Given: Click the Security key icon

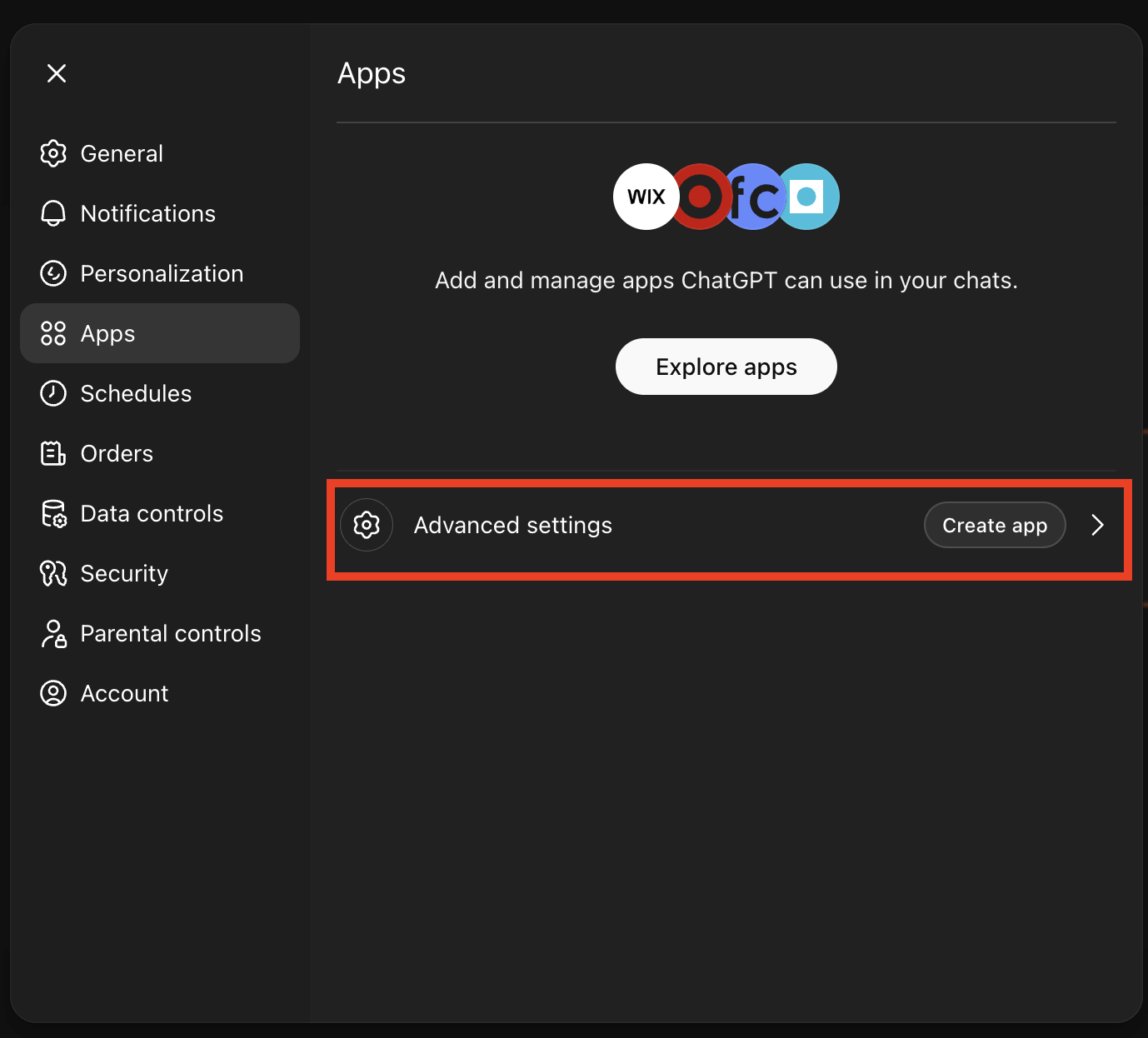Looking at the screenshot, I should click(x=53, y=573).
